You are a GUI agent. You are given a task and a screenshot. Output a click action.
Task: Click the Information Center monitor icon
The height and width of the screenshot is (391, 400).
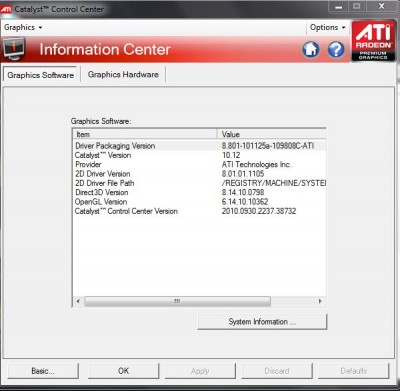point(14,49)
